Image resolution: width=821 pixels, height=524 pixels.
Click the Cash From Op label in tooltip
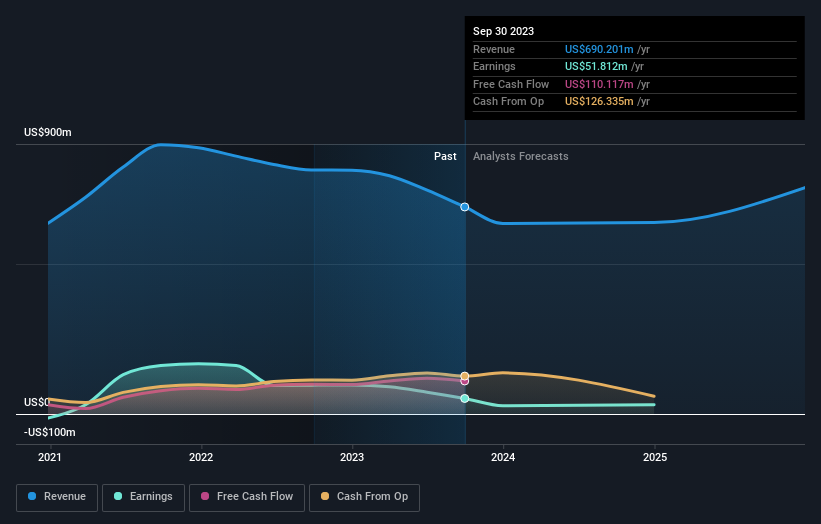508,102
